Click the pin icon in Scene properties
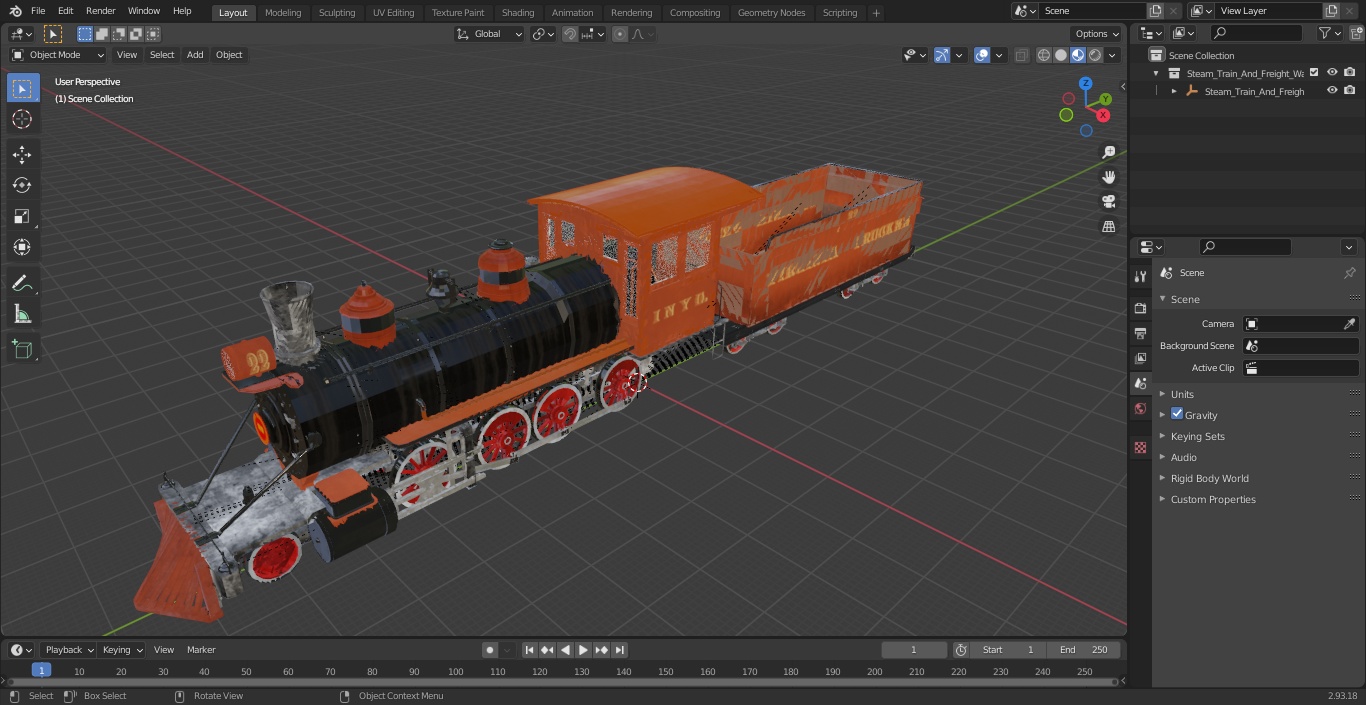 pyautogui.click(x=1349, y=273)
